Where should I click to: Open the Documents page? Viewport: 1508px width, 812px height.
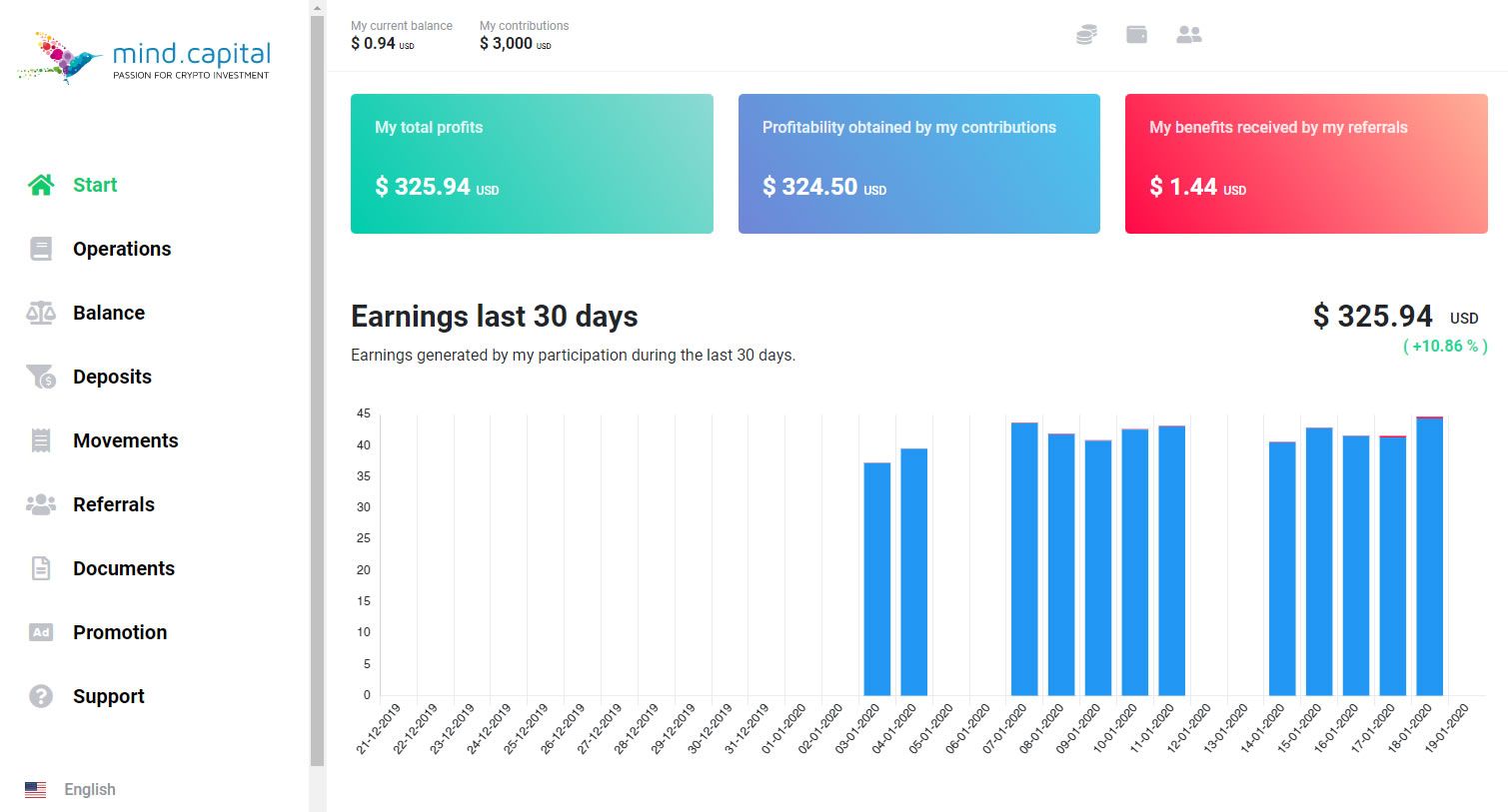point(124,568)
